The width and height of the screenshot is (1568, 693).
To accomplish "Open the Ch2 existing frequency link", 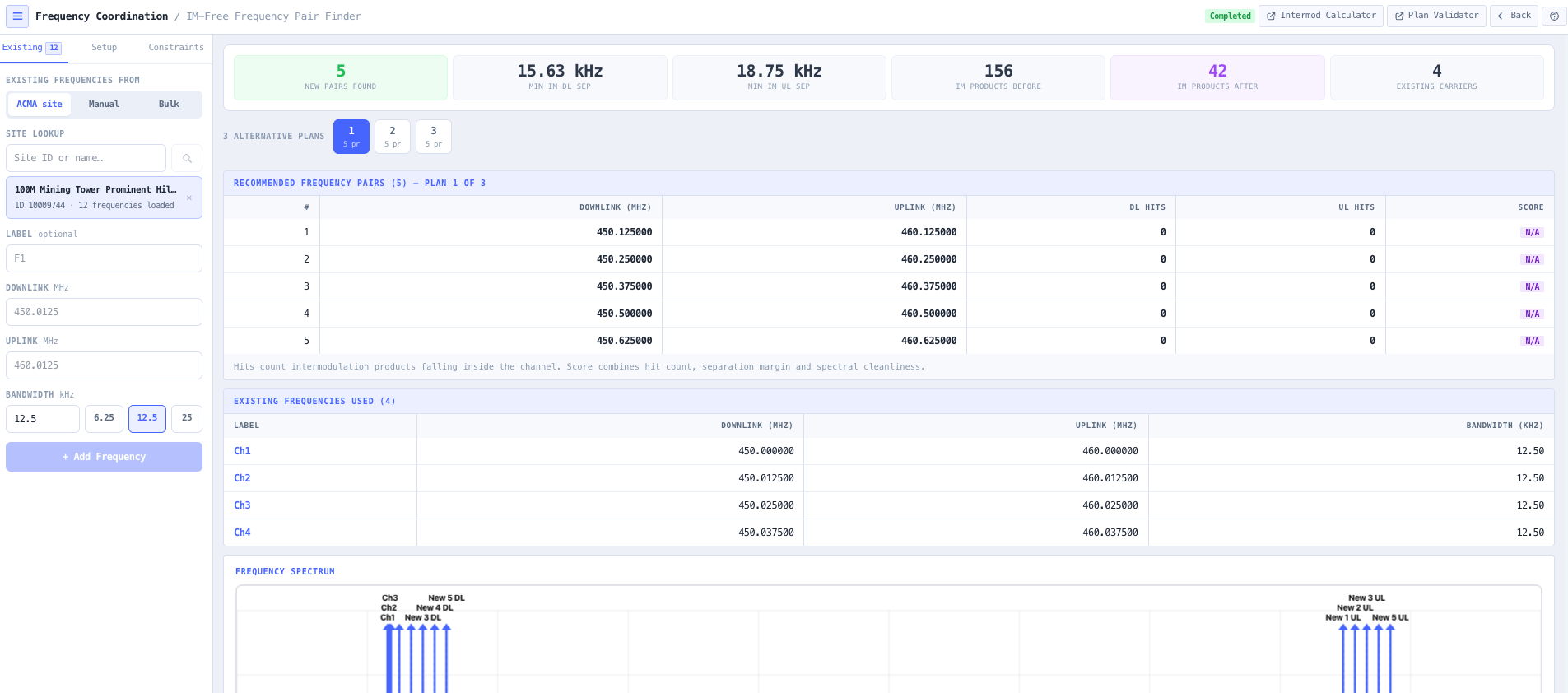I will [242, 478].
